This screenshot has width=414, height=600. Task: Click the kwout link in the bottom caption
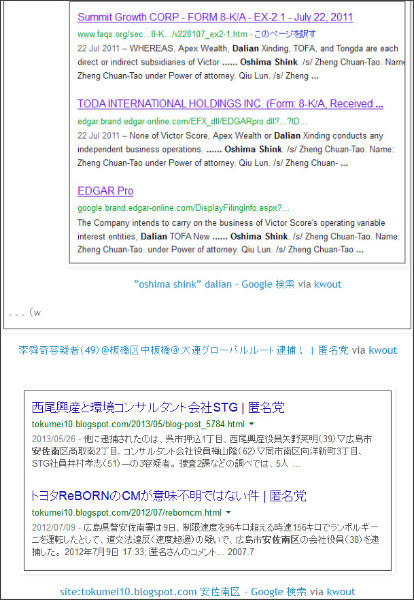[x=341, y=592]
